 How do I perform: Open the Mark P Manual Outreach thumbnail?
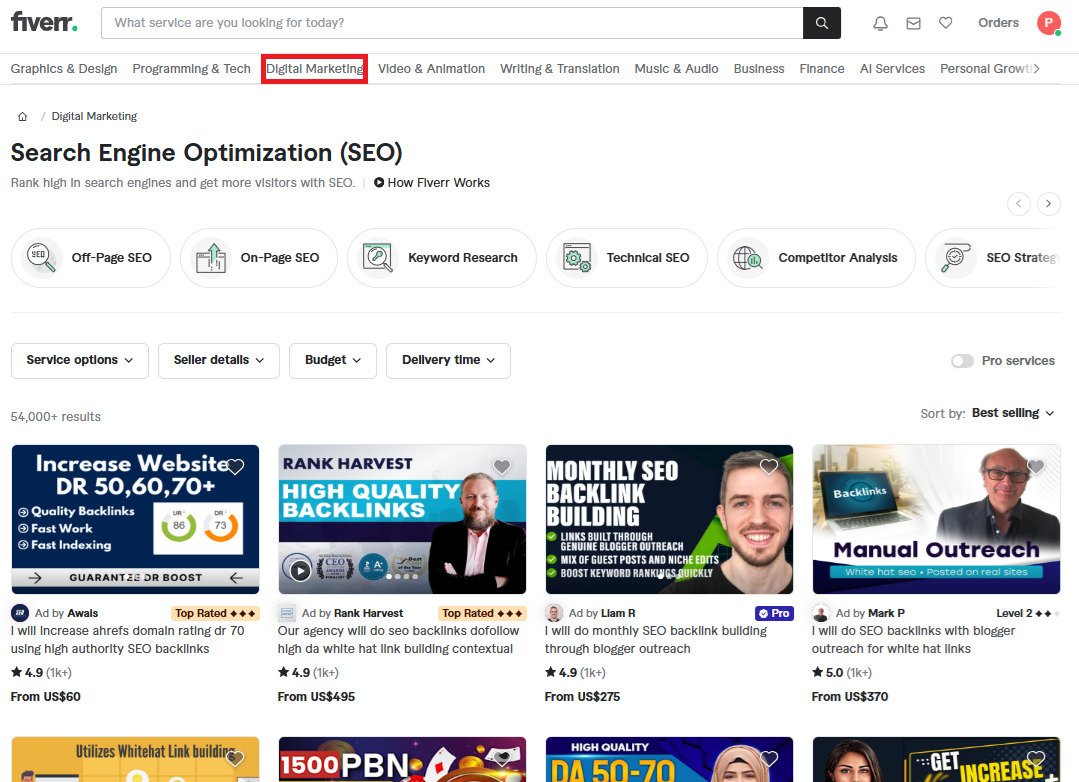(936, 519)
